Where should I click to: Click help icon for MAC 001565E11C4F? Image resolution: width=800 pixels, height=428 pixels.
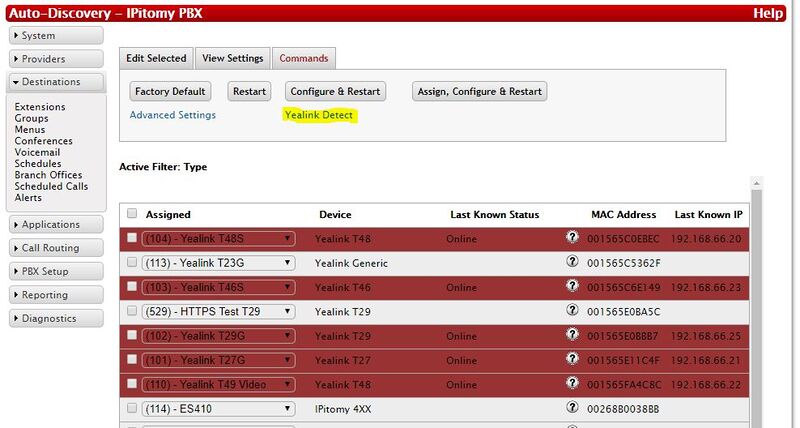pos(572,359)
